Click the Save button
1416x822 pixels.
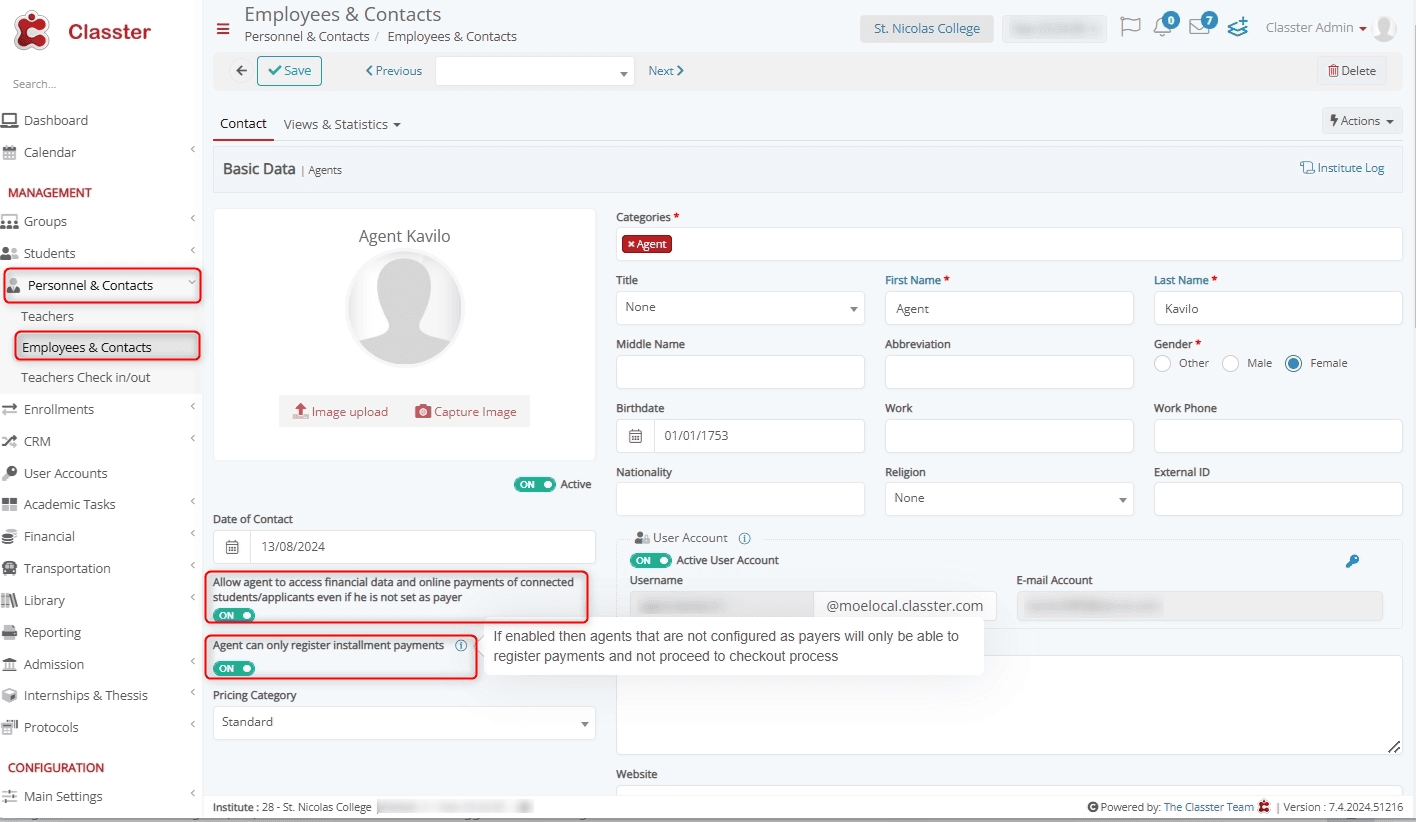pyautogui.click(x=289, y=71)
